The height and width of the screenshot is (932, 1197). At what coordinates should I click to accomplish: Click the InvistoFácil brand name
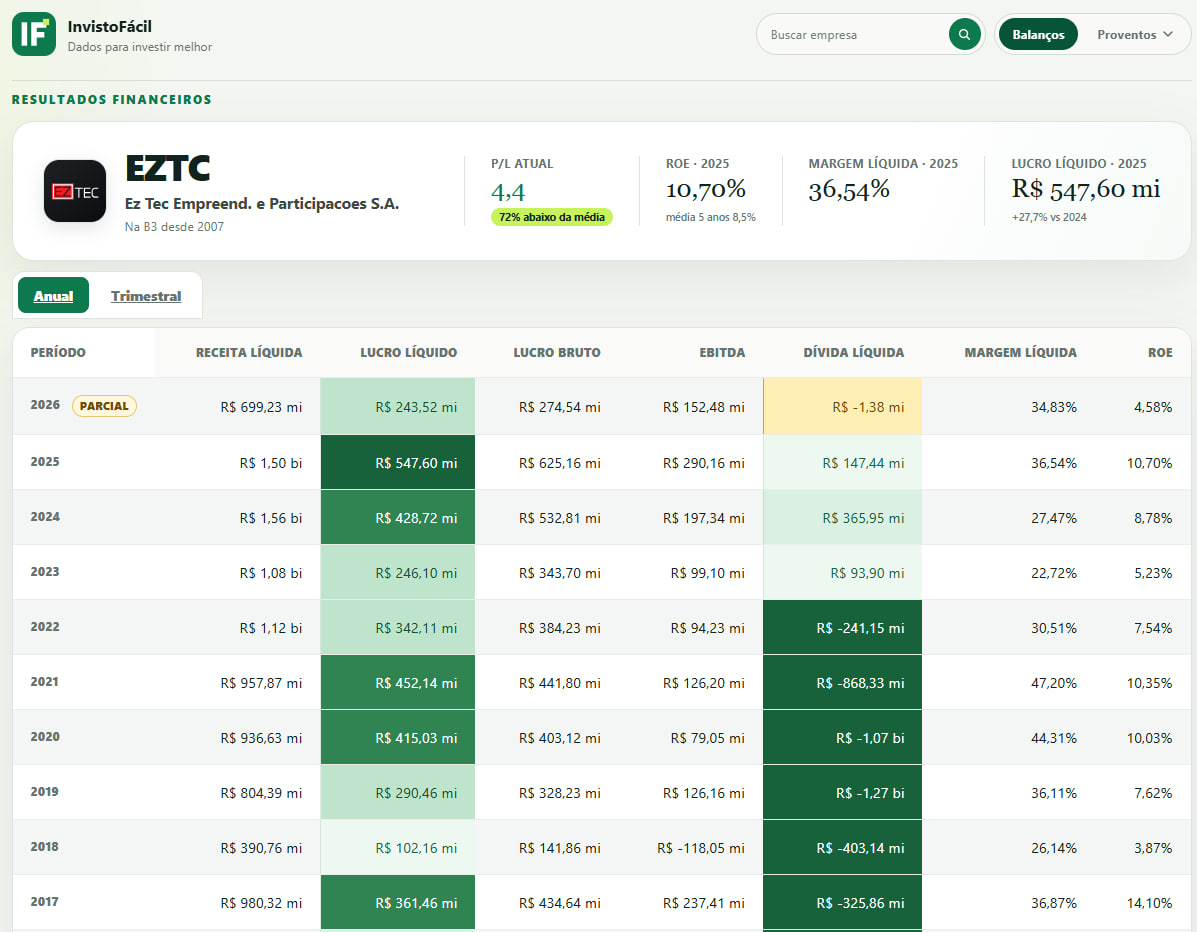(109, 27)
